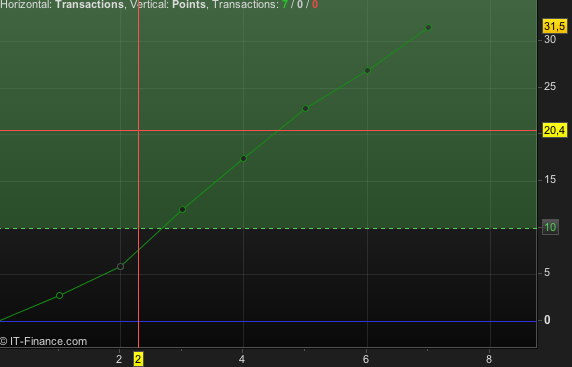This screenshot has height=367, width=572.
Task: Click the equity curve point at transaction 1
Action: pyautogui.click(x=59, y=295)
